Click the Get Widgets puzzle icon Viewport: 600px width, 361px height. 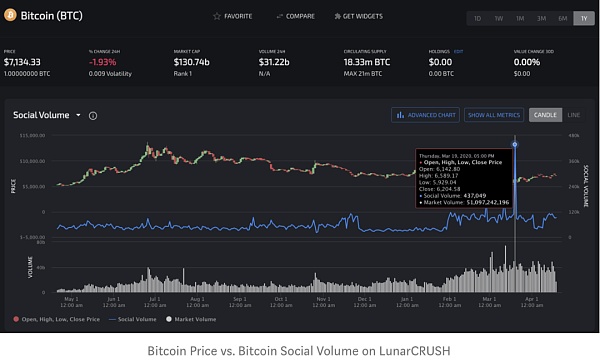point(338,16)
